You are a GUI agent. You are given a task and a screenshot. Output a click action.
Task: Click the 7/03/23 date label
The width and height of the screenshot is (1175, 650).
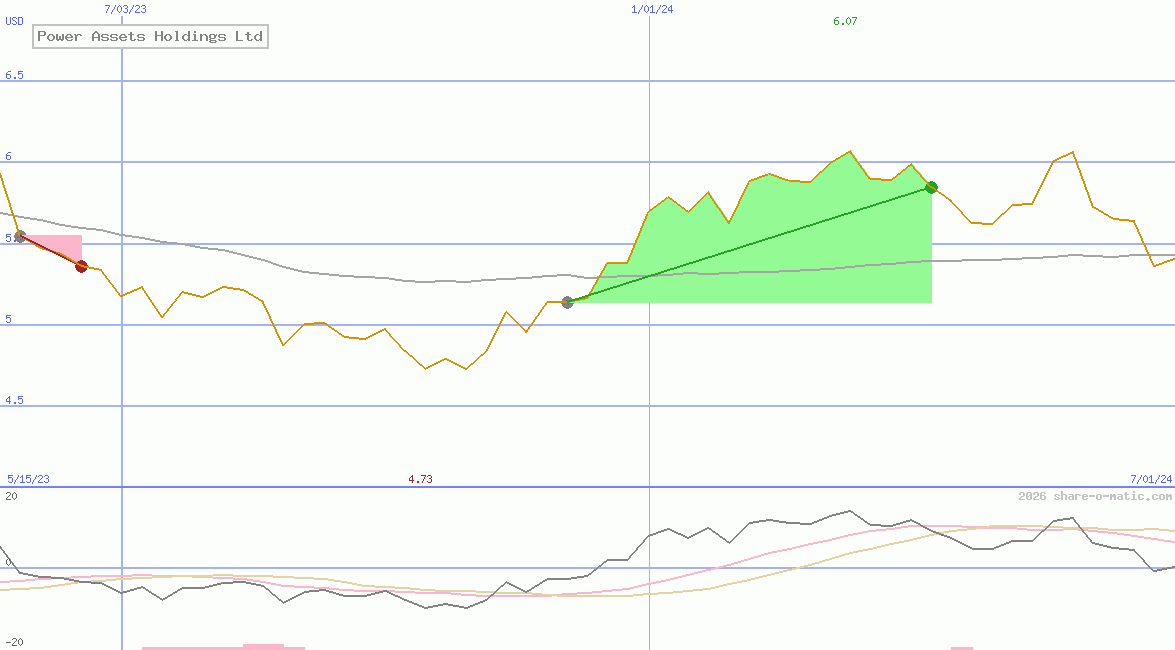point(126,10)
